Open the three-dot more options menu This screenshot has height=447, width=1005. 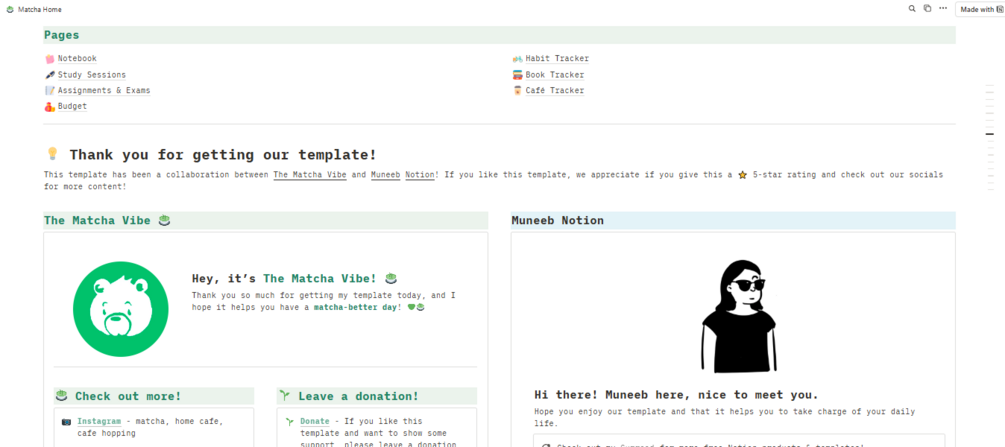pos(943,9)
